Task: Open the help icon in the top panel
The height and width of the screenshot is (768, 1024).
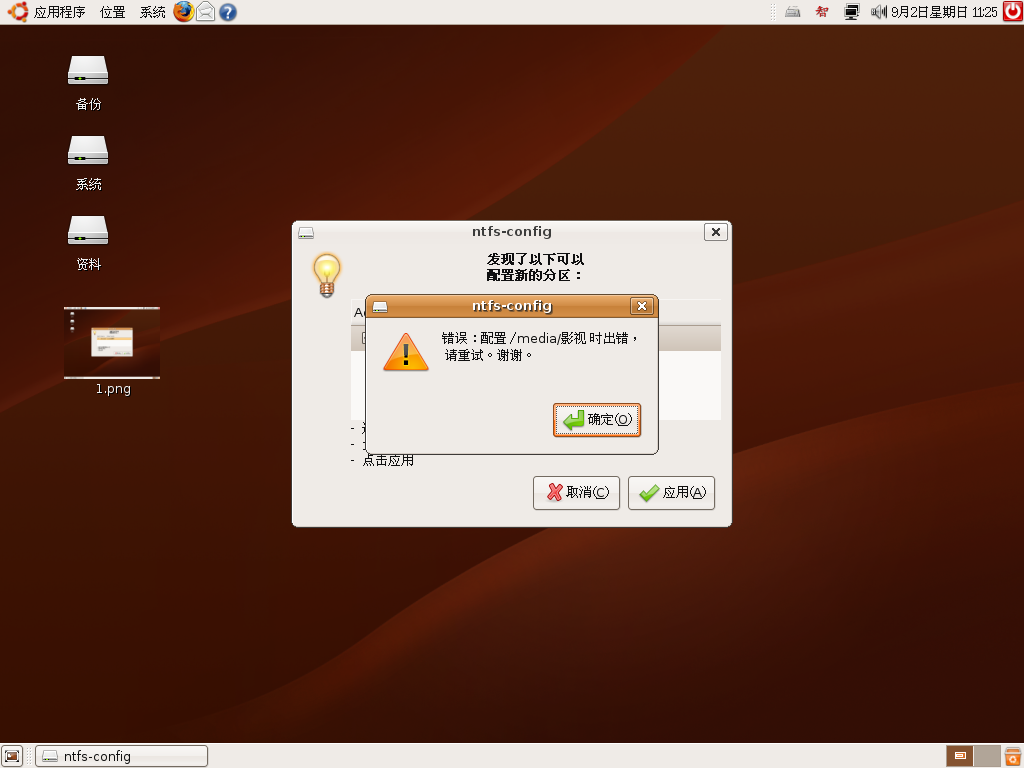Action: 228,12
